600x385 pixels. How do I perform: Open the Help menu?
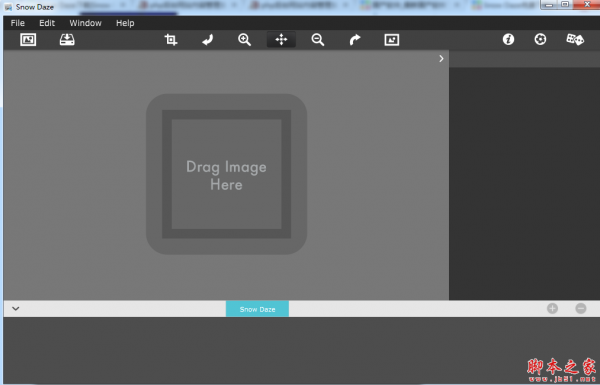pyautogui.click(x=125, y=23)
